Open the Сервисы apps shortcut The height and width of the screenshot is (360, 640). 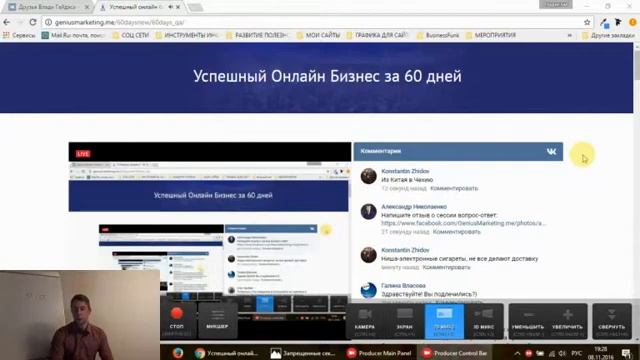tap(19, 36)
